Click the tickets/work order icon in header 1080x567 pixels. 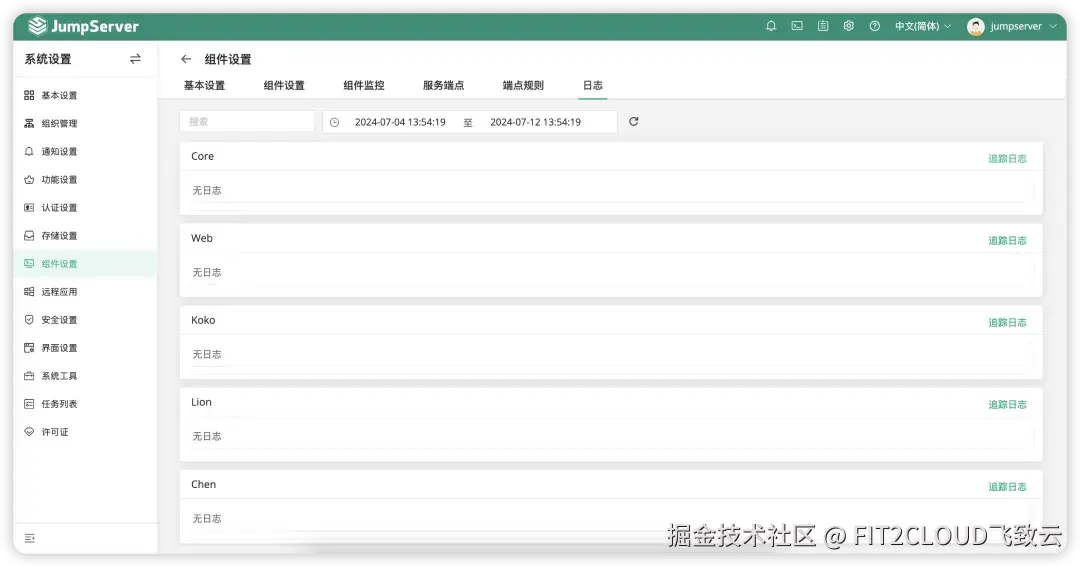coord(823,26)
